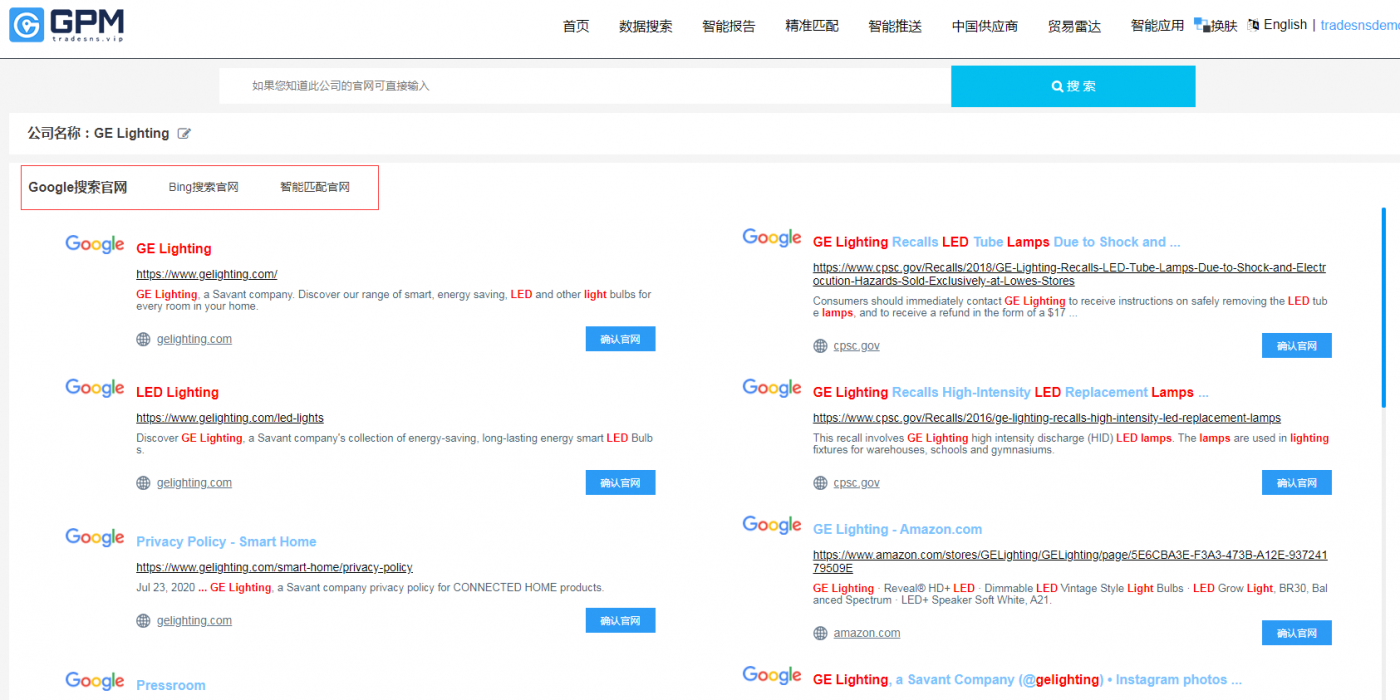Open the LED Lighting result title

[x=177, y=393]
